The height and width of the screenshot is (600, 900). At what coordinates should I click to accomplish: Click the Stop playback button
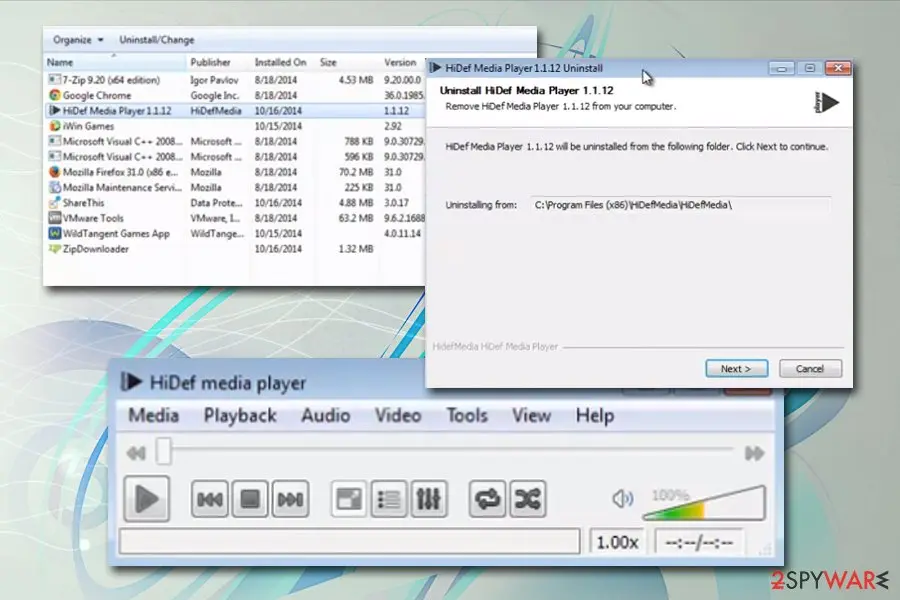[250, 499]
